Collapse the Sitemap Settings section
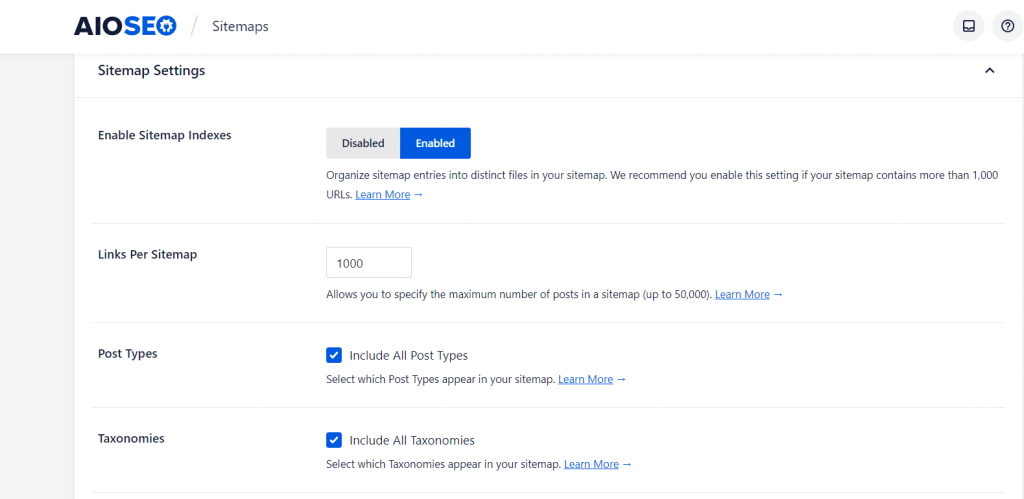Image resolution: width=1024 pixels, height=499 pixels. coord(989,71)
